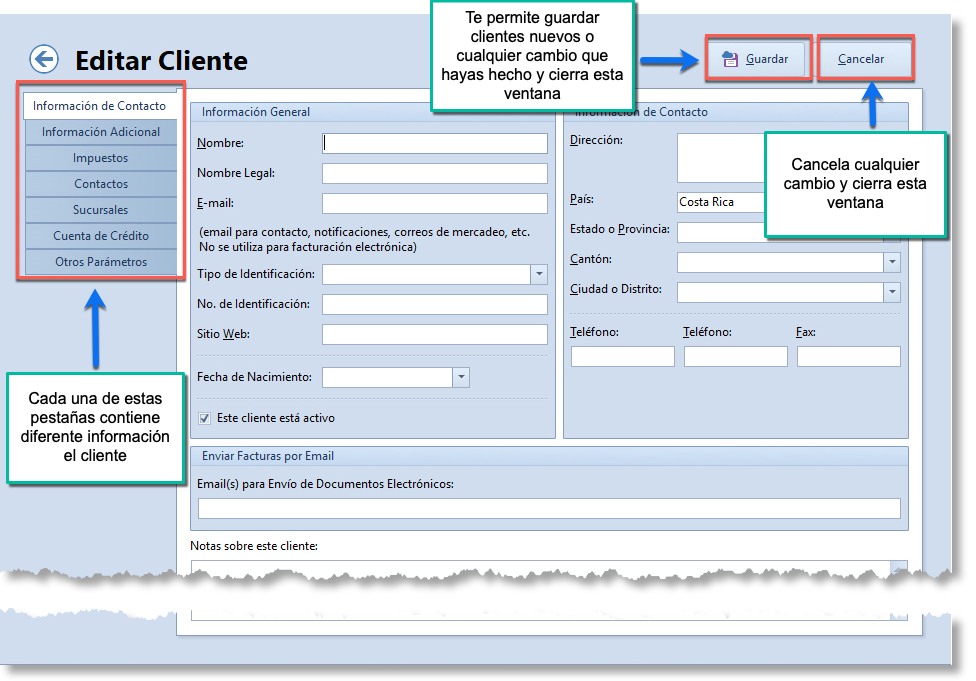
Task: Expand the Cantón dropdown arrow
Action: (x=892, y=262)
